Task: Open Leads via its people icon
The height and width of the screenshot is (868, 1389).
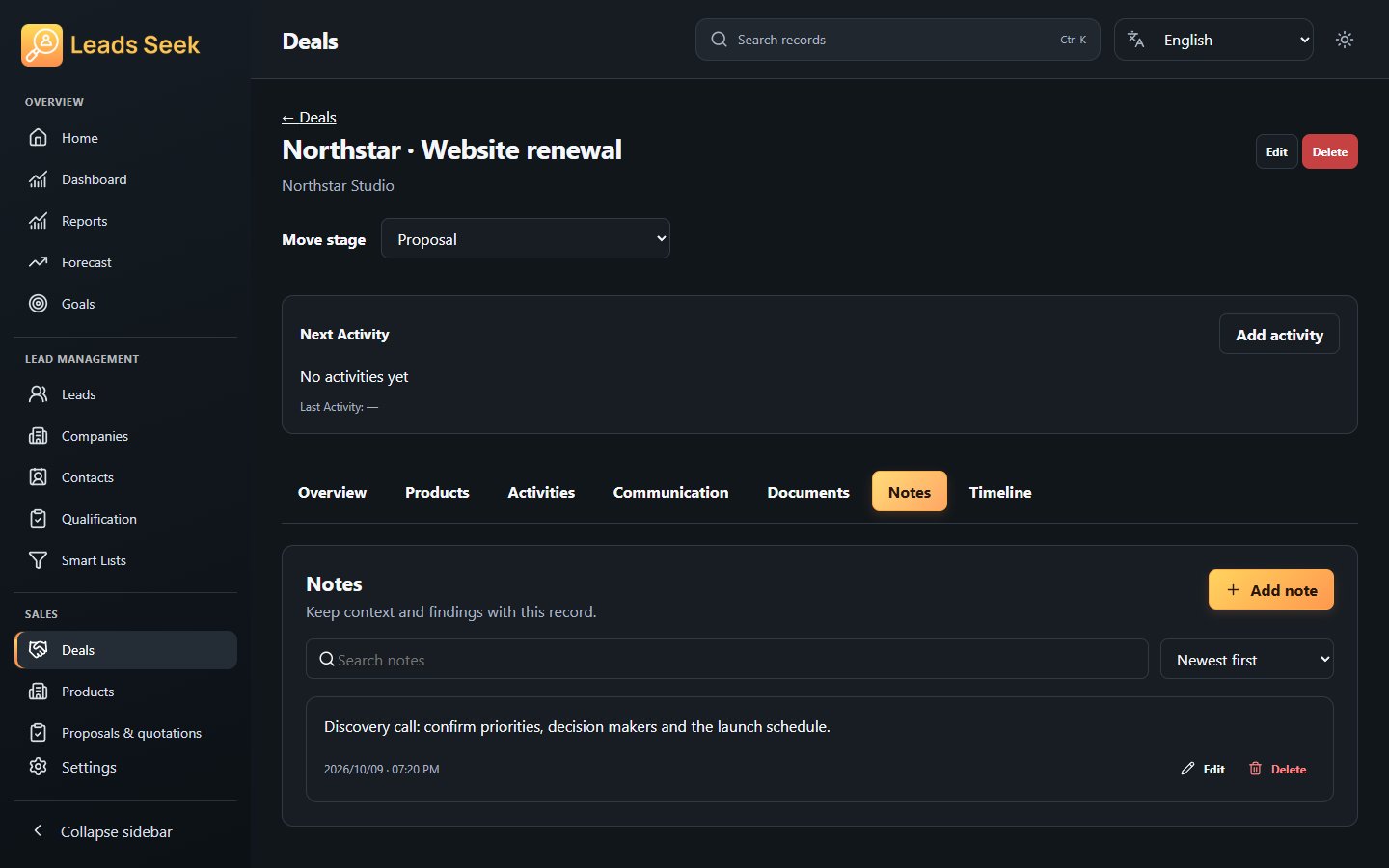Action: point(38,394)
